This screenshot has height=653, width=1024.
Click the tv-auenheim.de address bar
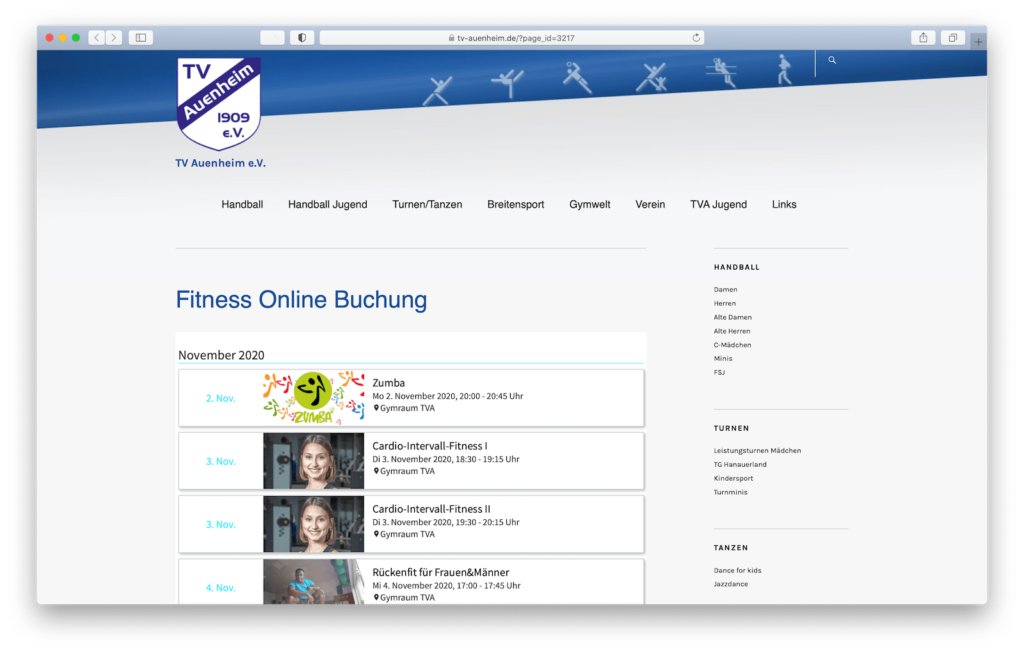tap(512, 38)
